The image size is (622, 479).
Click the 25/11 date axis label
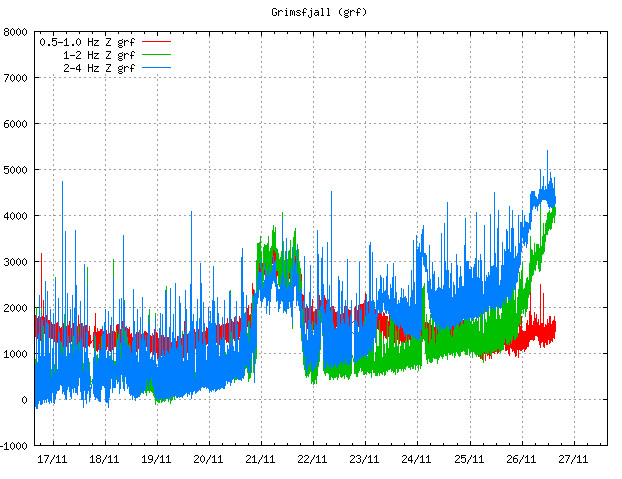point(469,459)
